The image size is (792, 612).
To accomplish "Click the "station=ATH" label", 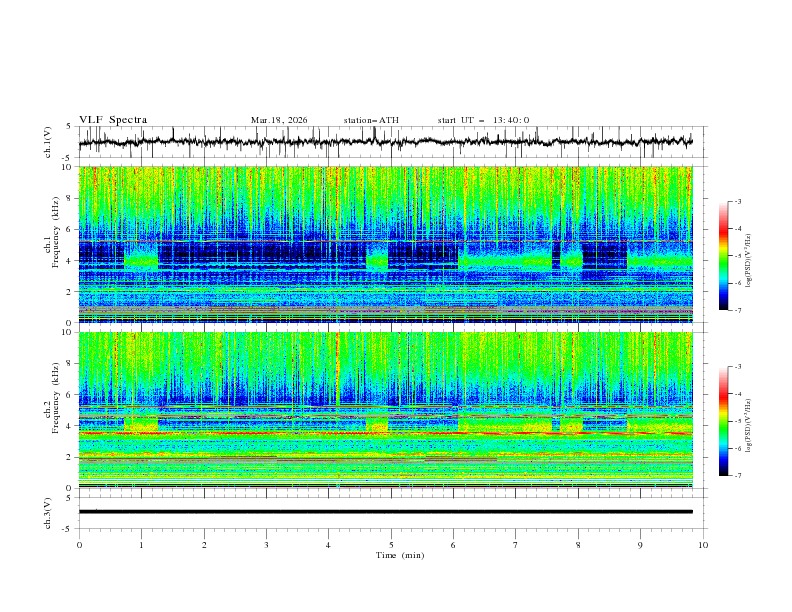I will 371,120.
